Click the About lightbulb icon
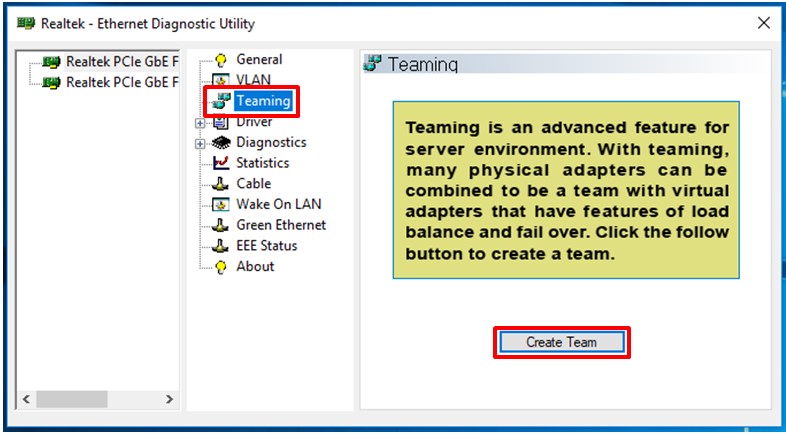 point(221,267)
